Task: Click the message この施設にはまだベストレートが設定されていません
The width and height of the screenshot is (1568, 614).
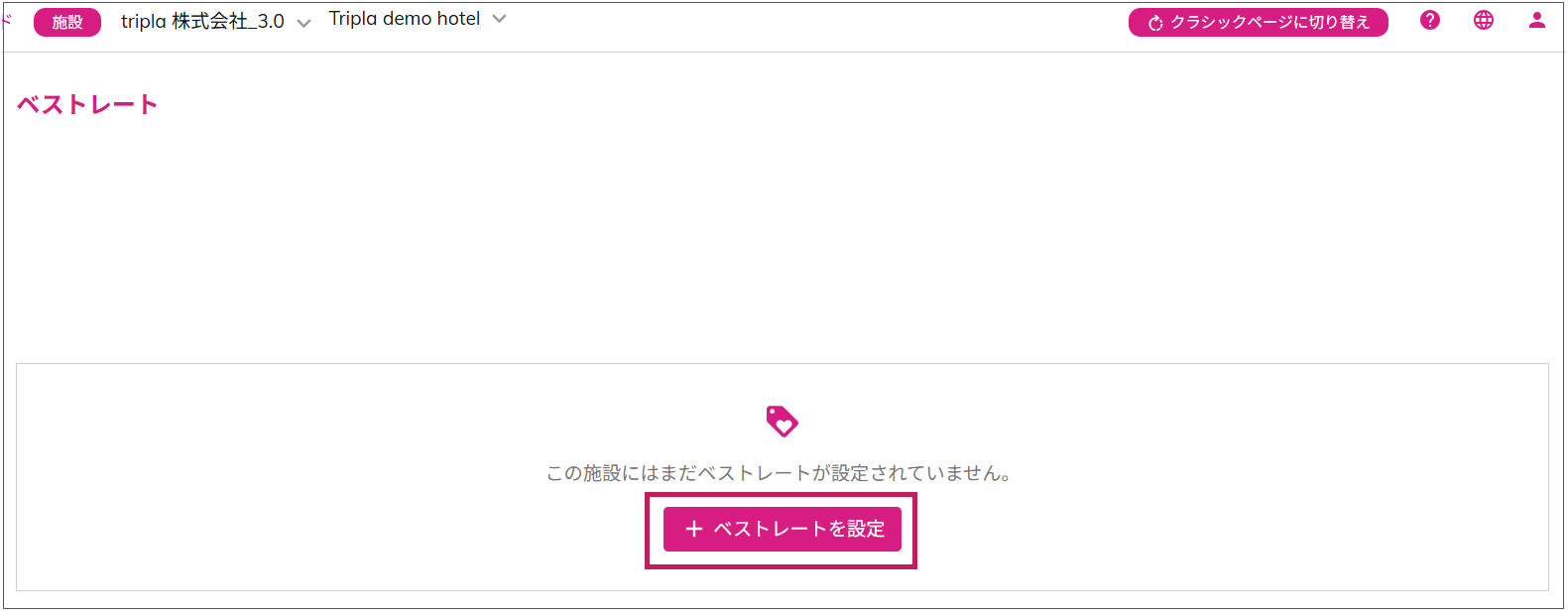Action: [779, 473]
